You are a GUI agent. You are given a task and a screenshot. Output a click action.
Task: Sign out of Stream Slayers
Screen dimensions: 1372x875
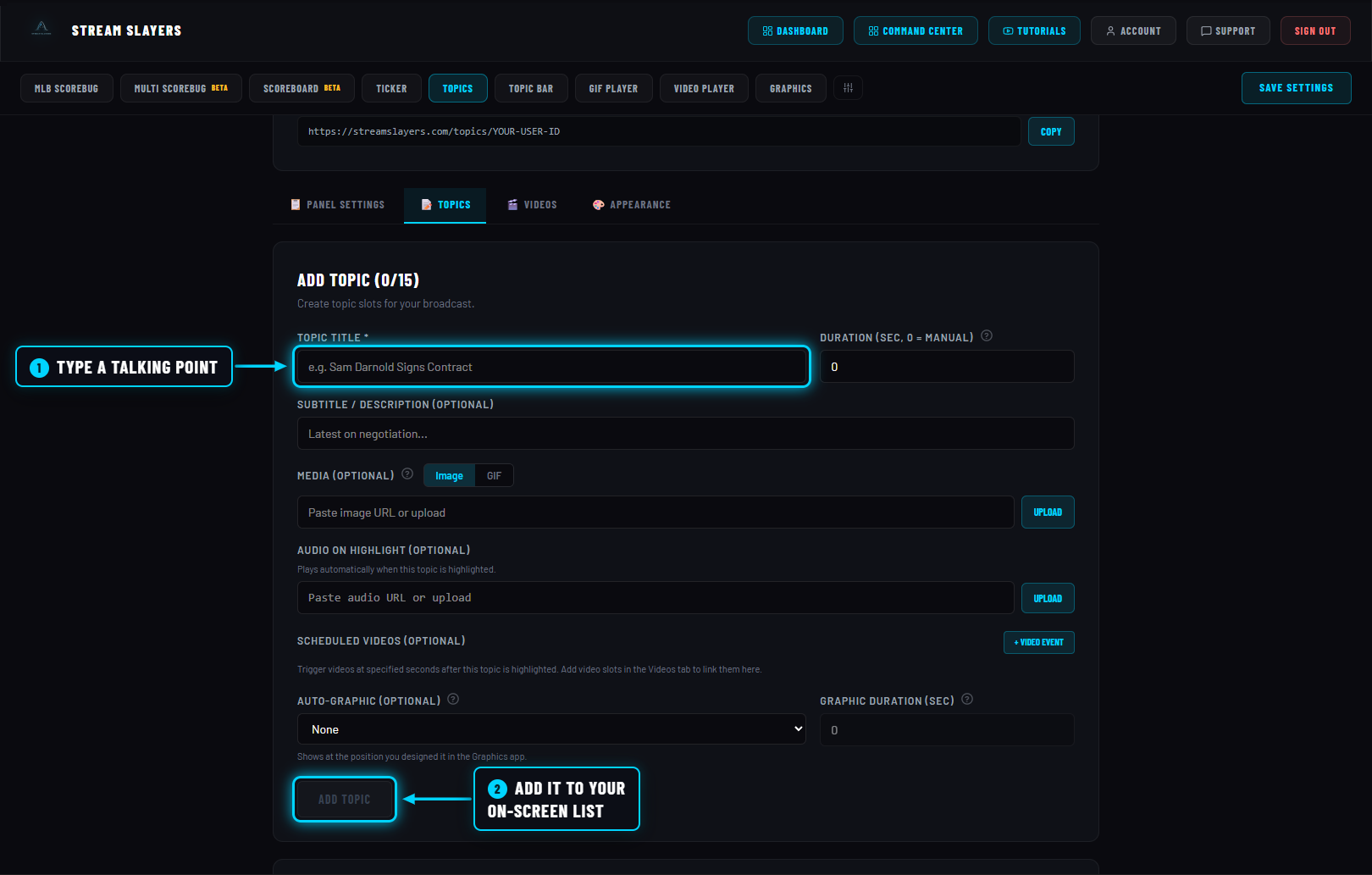(x=1315, y=30)
